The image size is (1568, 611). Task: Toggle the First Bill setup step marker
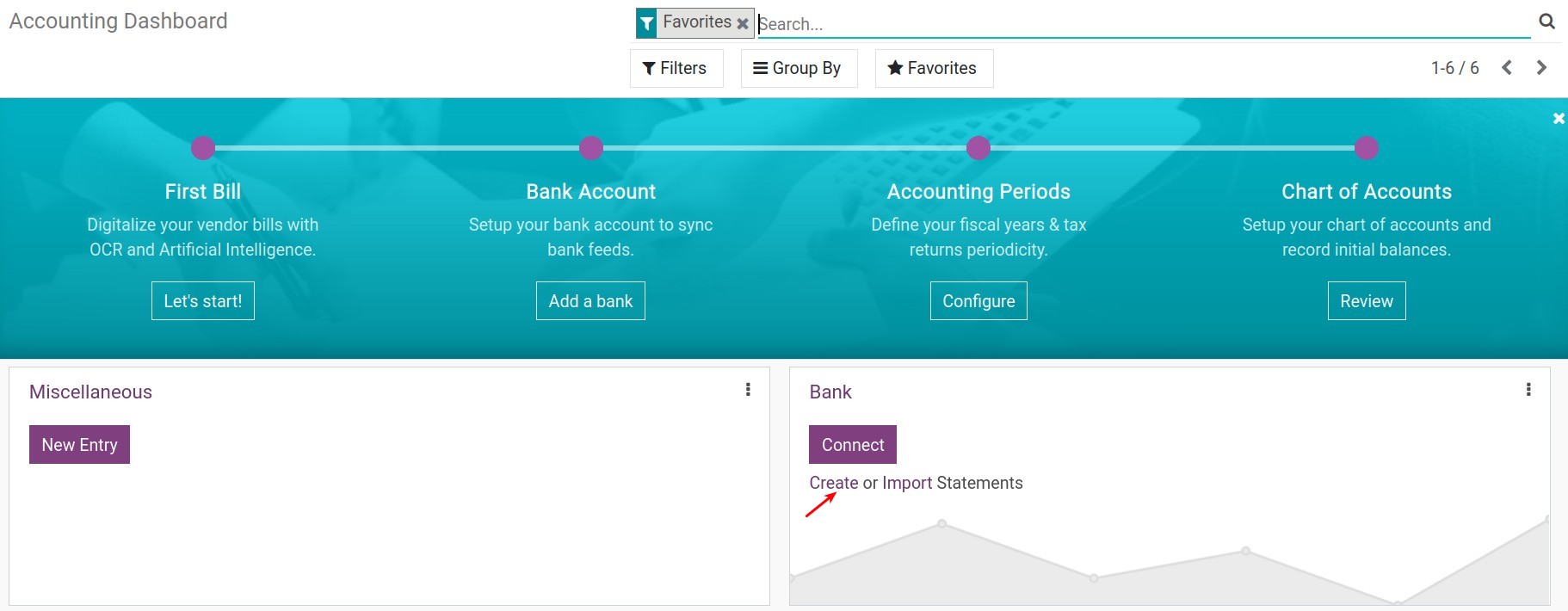[x=202, y=148]
